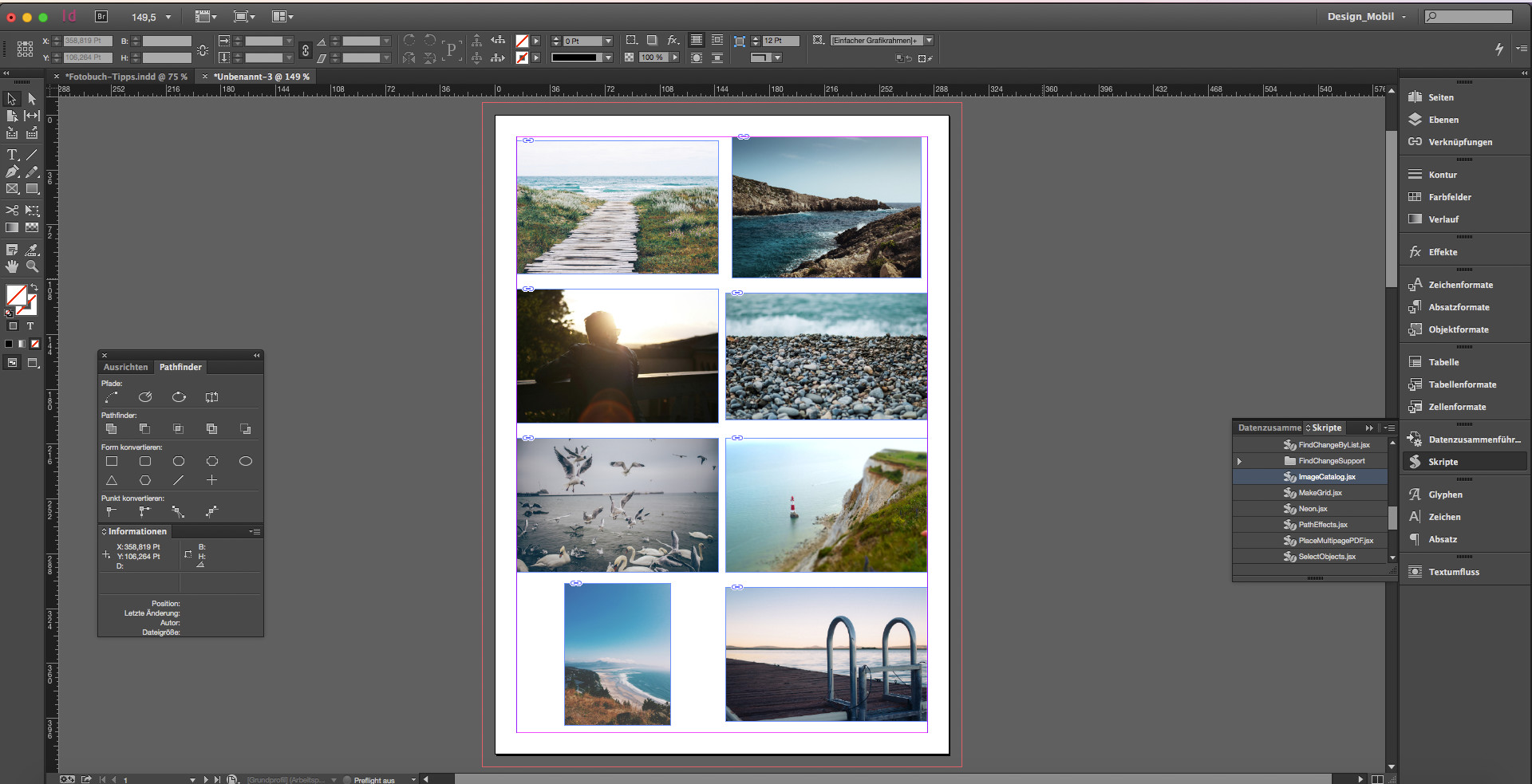Viewport: 1532px width, 784px height.
Task: Open the Effekte panel
Action: tap(1442, 251)
